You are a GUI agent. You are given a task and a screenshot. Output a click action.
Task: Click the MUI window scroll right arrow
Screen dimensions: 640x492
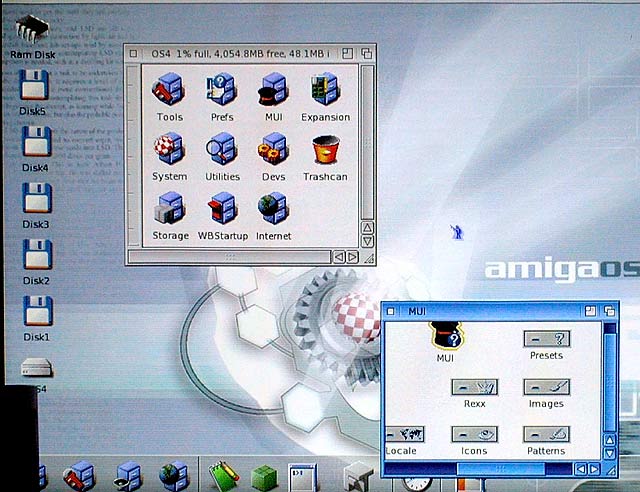pyautogui.click(x=595, y=469)
